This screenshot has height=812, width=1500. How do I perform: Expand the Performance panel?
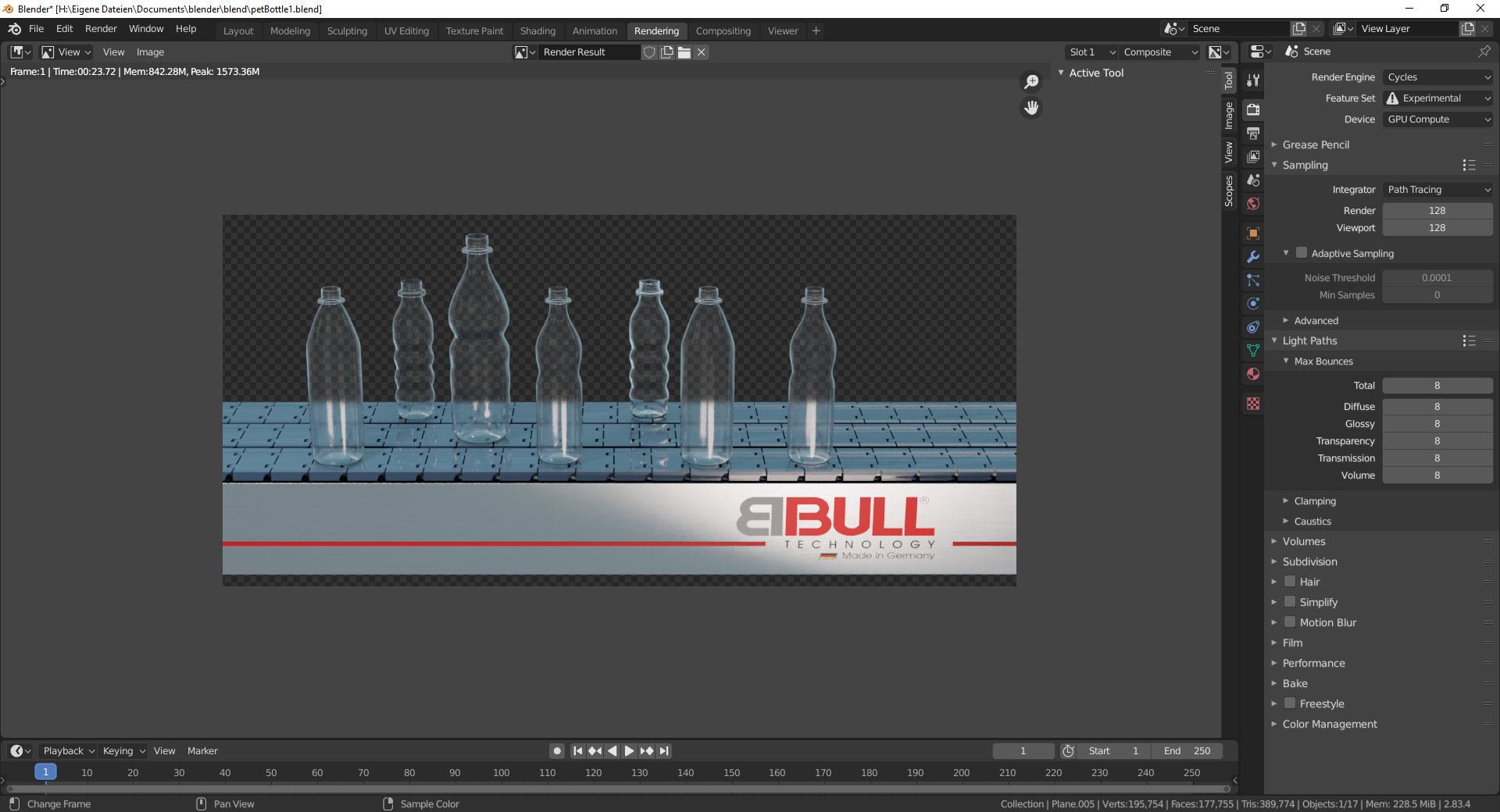pyautogui.click(x=1313, y=664)
